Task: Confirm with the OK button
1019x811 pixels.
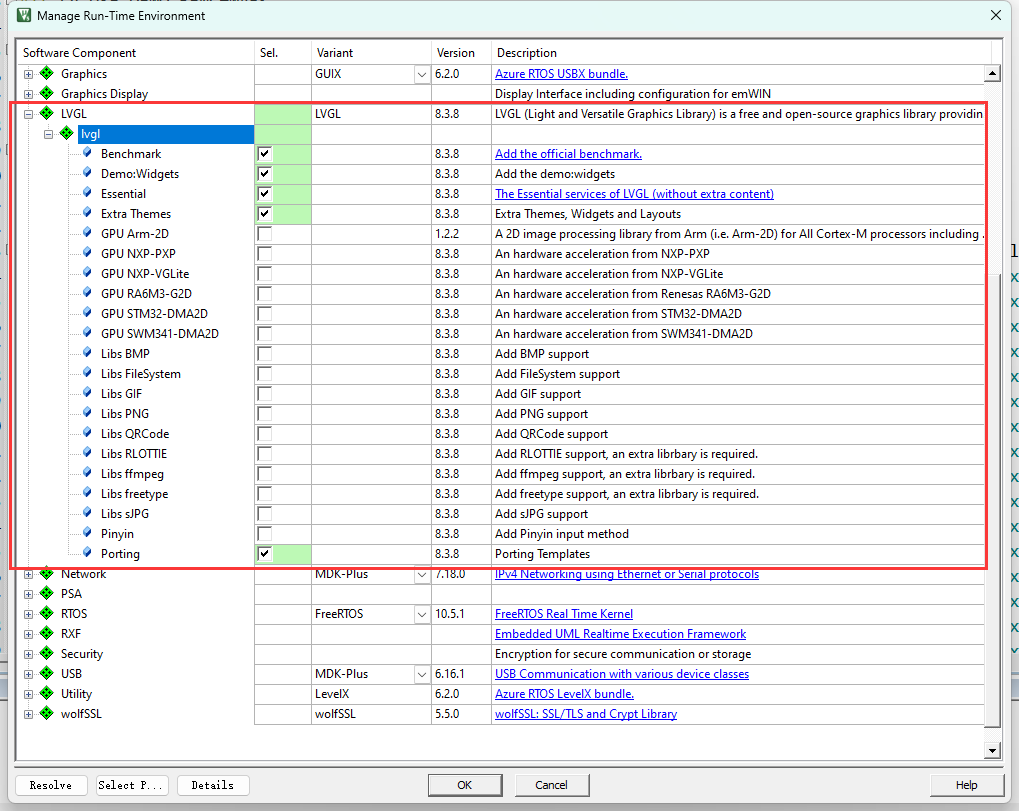Action: (465, 785)
